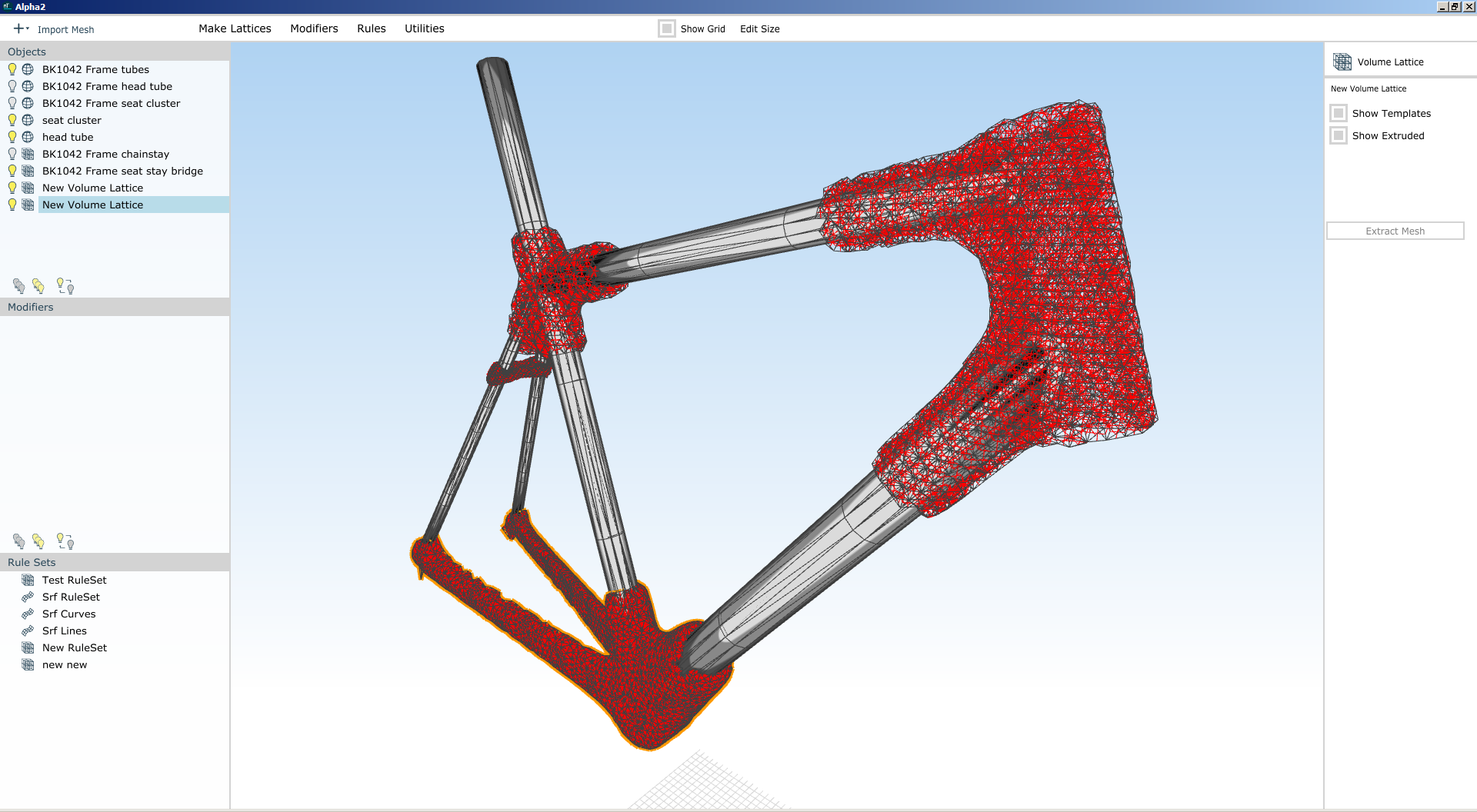Screen dimensions: 1477x812
Task: Click the globe icon beside 'head tube'
Action: 28,137
